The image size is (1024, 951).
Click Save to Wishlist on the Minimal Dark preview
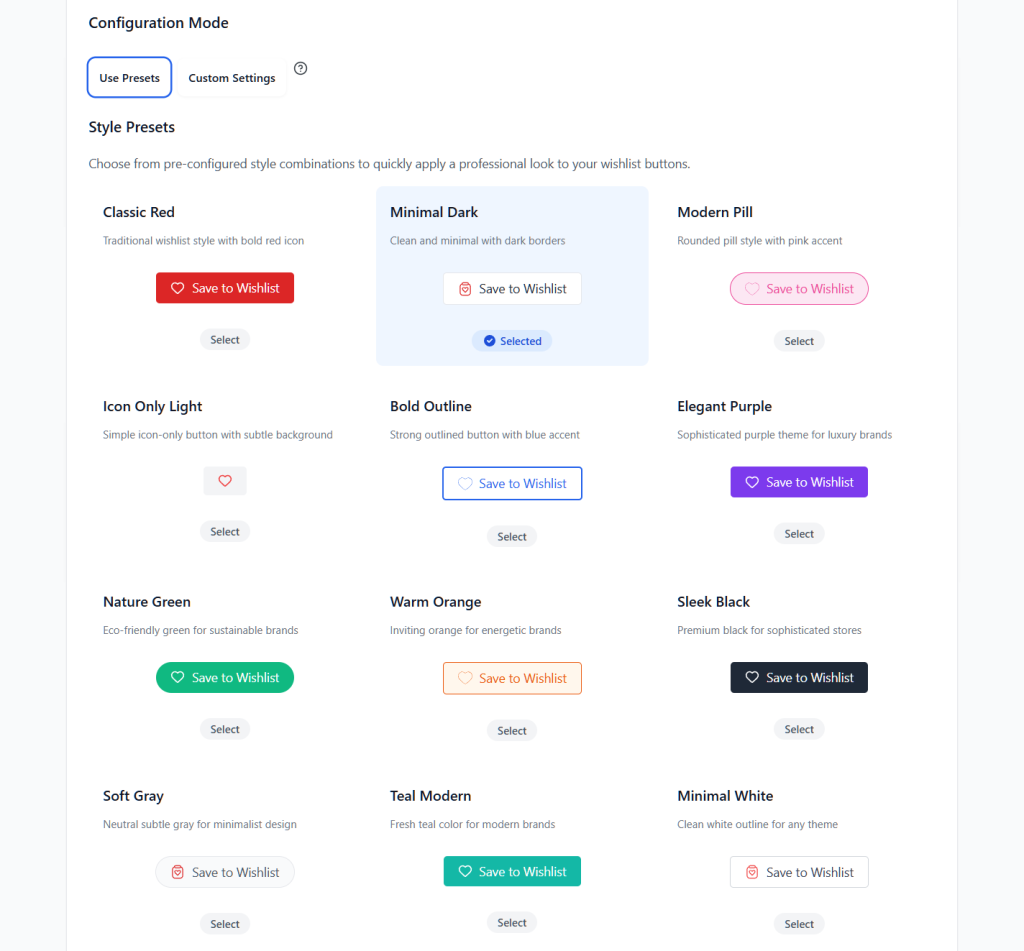(x=512, y=288)
